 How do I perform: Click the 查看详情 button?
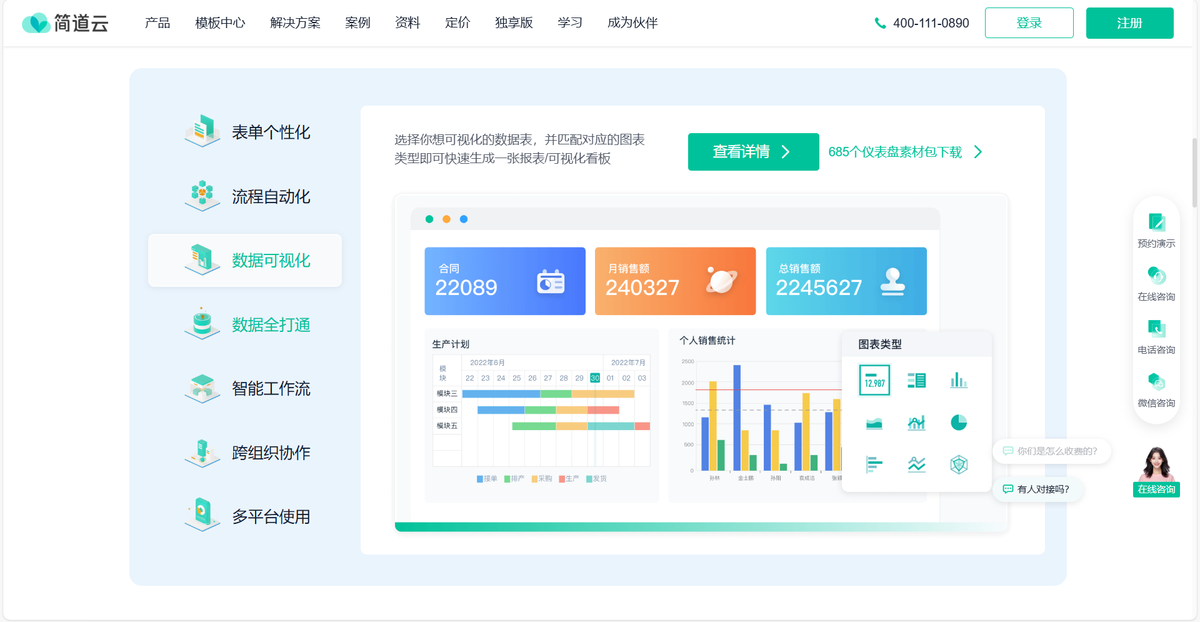click(753, 152)
